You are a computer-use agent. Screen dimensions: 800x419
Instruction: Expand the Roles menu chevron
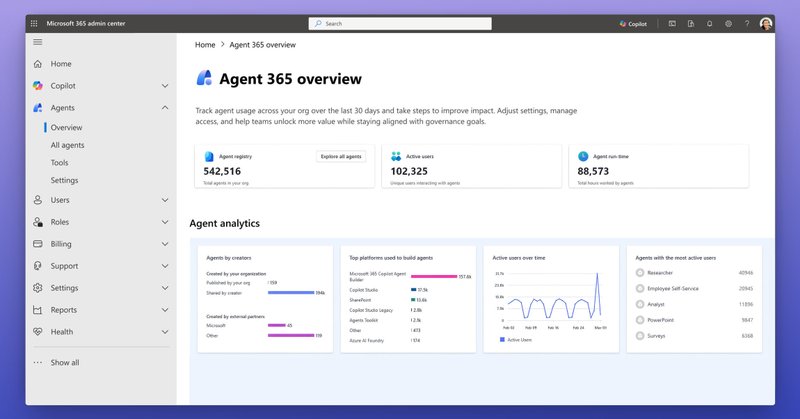tap(165, 222)
